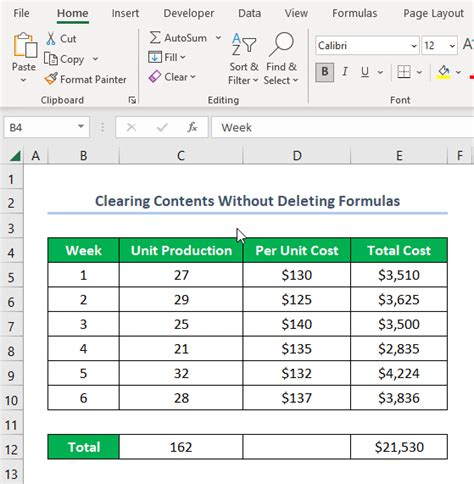Expand the Fill Color dropdown arrow
The image size is (474, 484).
[x=459, y=72]
